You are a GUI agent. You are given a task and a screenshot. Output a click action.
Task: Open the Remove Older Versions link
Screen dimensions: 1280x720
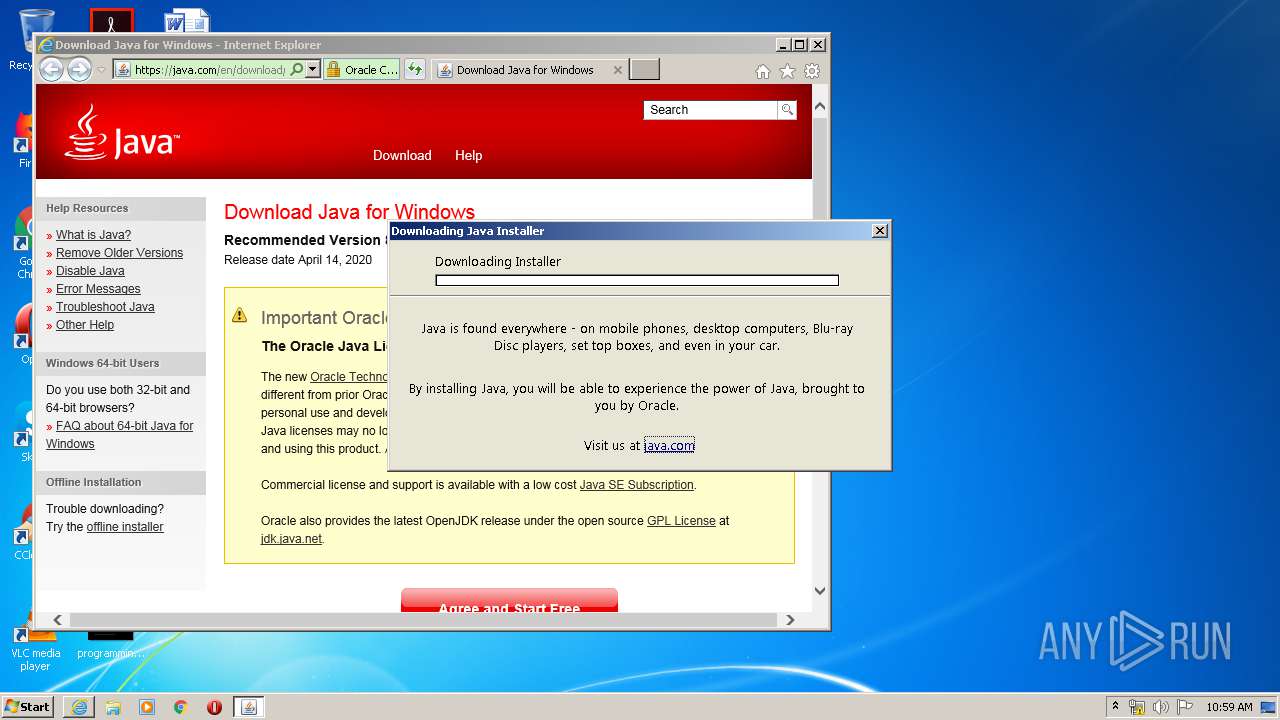coord(119,253)
